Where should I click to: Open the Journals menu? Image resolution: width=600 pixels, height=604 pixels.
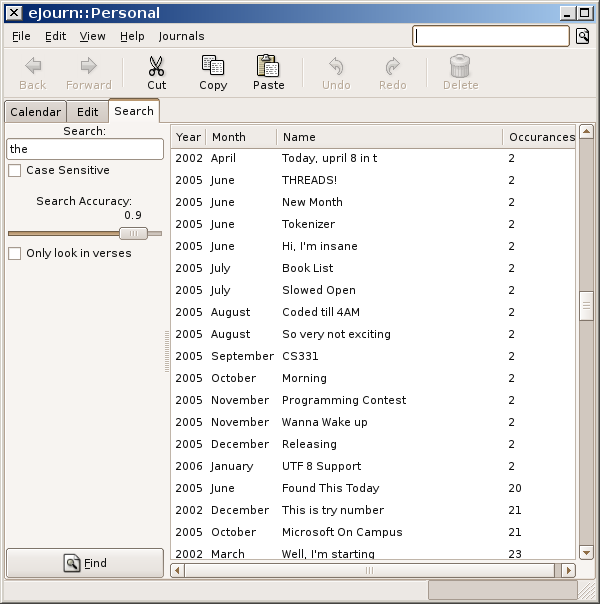tap(181, 36)
